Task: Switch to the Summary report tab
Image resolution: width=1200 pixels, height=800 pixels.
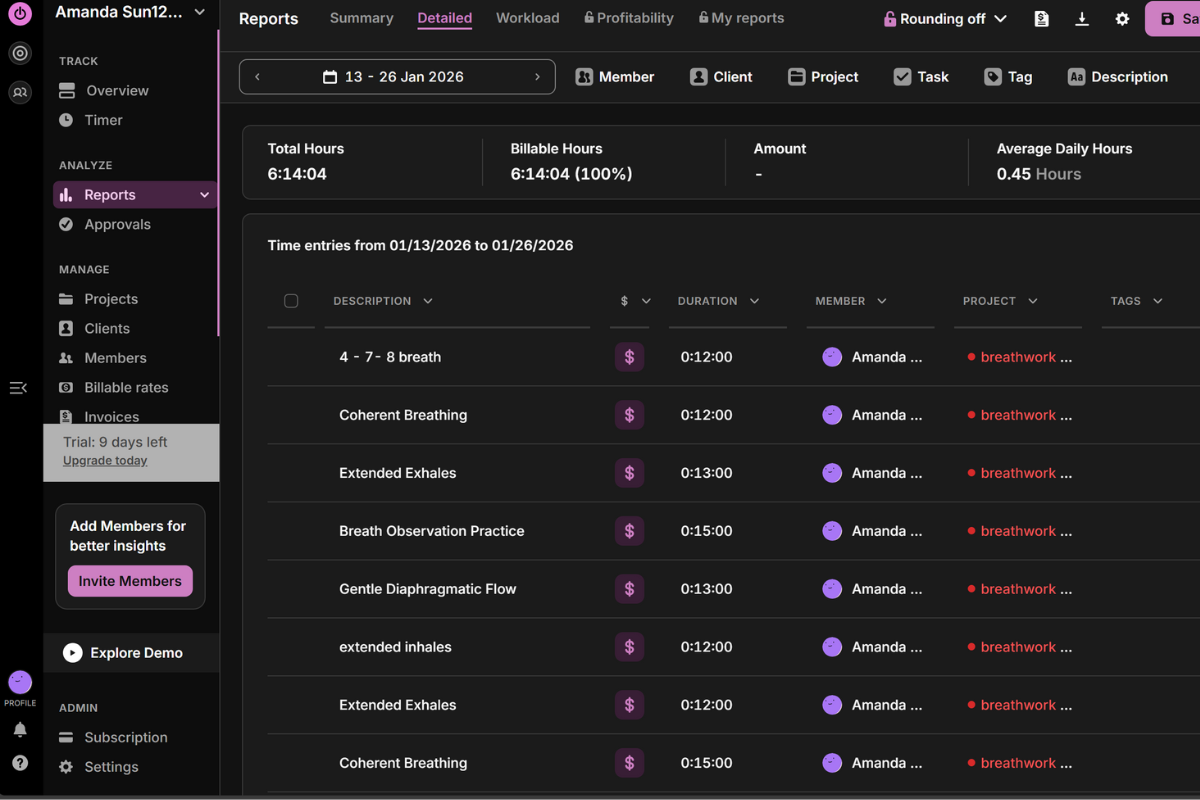Action: pyautogui.click(x=361, y=18)
